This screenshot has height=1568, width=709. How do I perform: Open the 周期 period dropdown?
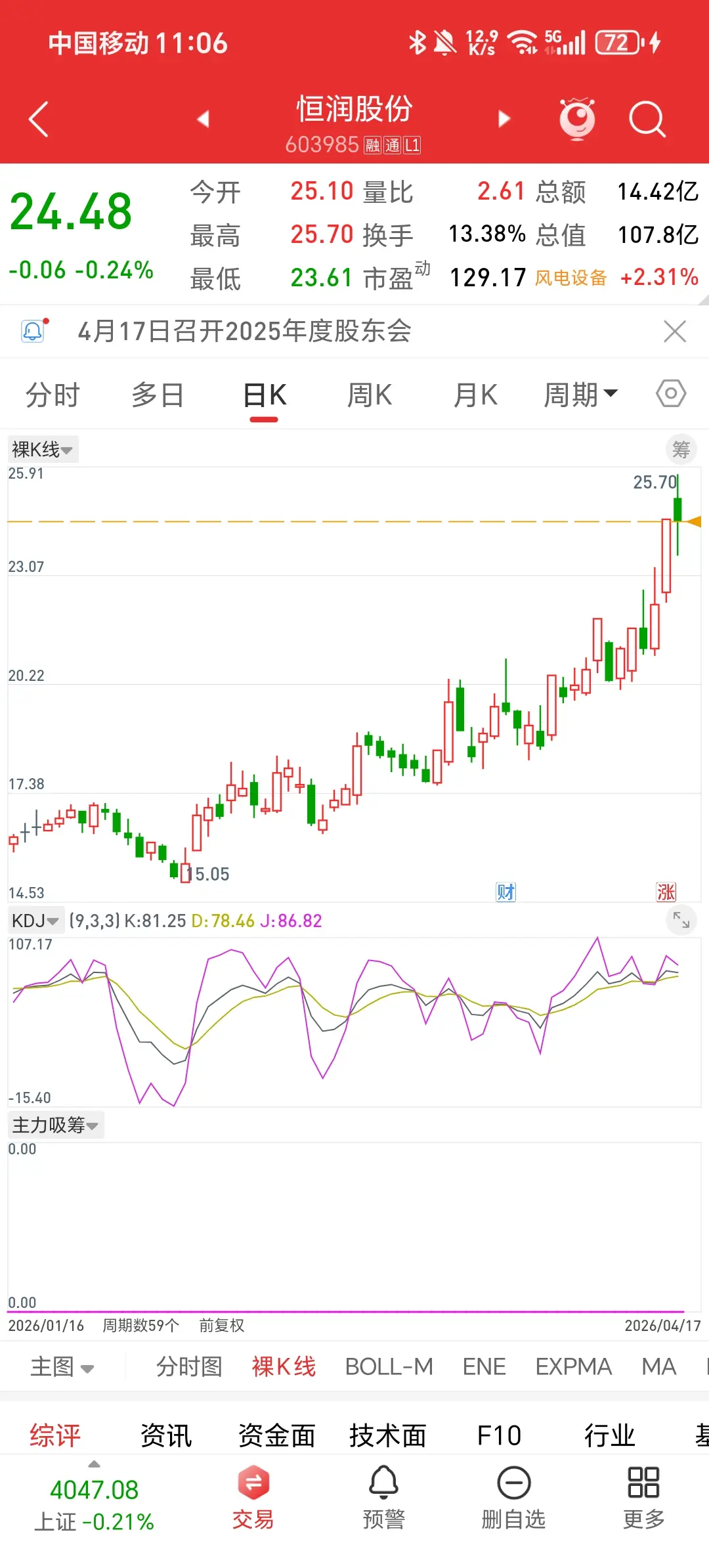(580, 395)
